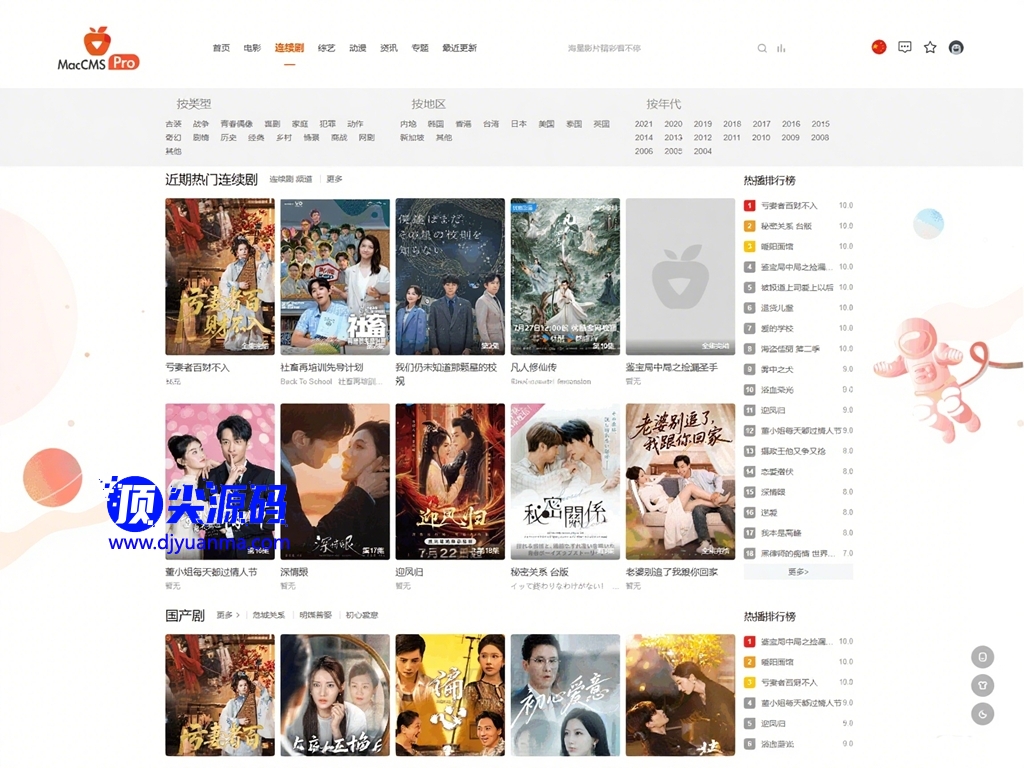Filter series by year 2021
The image size is (1024, 768).
click(x=644, y=124)
